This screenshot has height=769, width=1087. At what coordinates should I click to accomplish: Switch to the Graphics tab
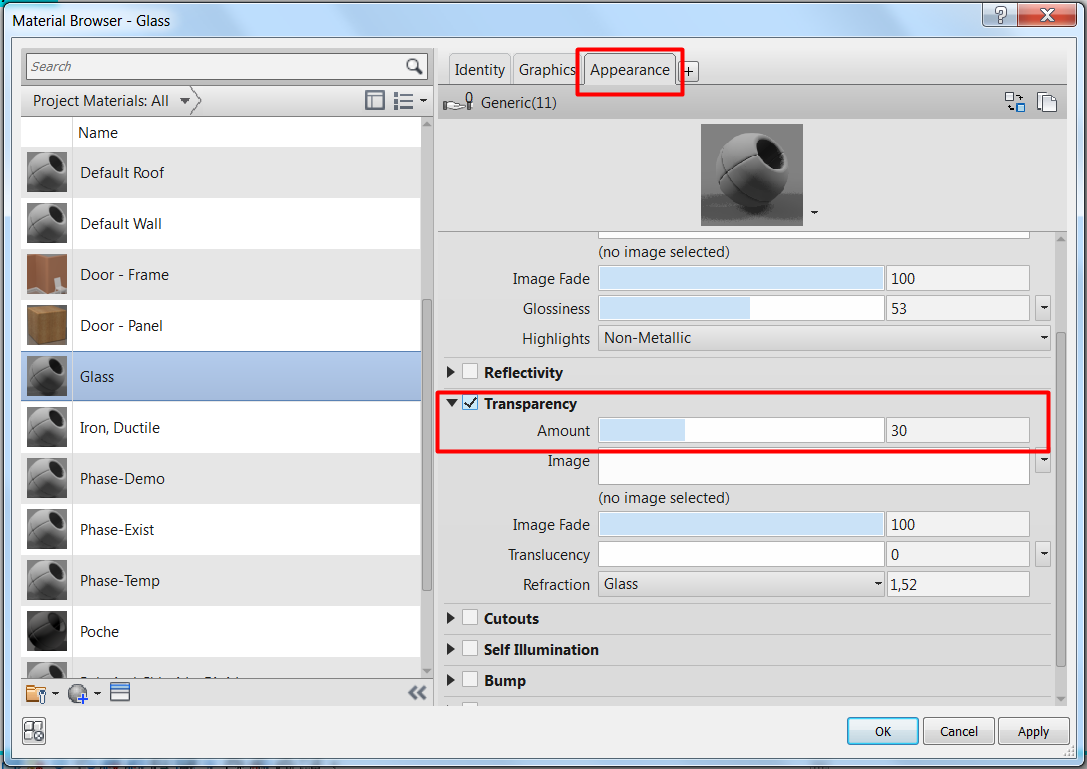pyautogui.click(x=546, y=69)
